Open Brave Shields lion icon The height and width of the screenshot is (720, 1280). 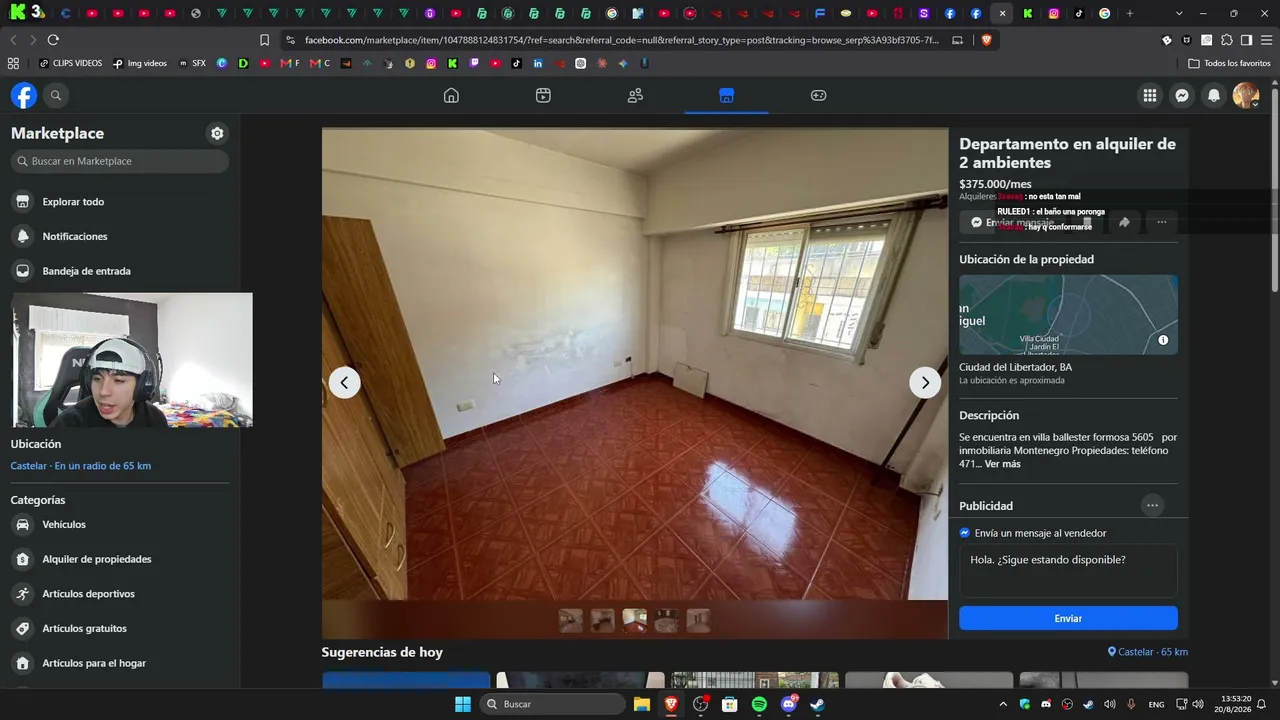[986, 40]
